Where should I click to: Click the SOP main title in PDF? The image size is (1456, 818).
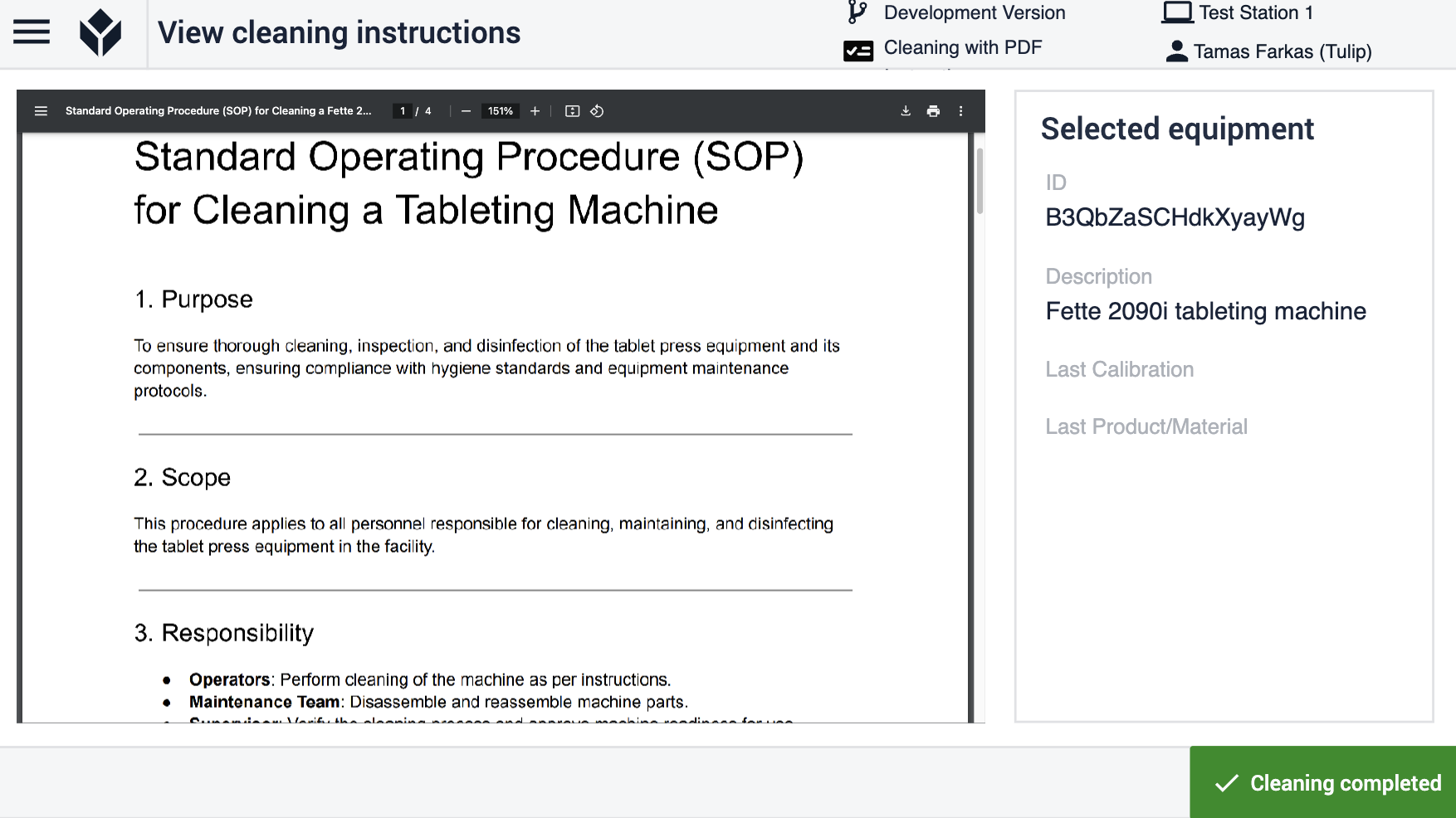point(469,183)
